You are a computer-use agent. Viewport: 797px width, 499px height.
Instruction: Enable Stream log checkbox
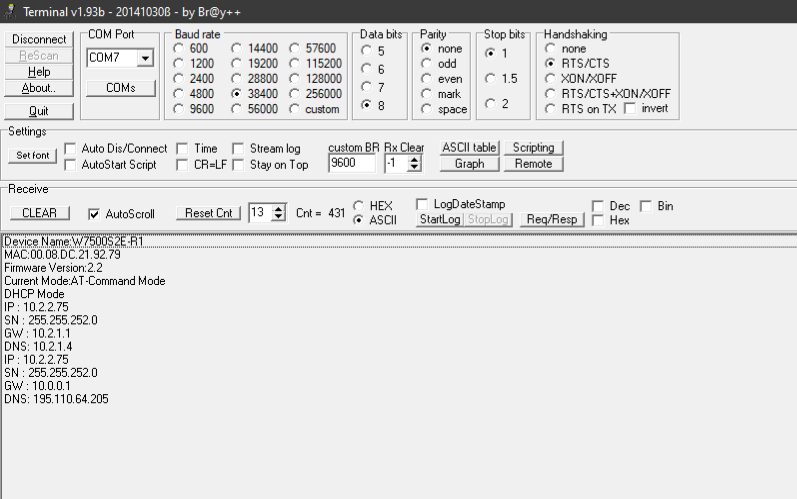238,148
